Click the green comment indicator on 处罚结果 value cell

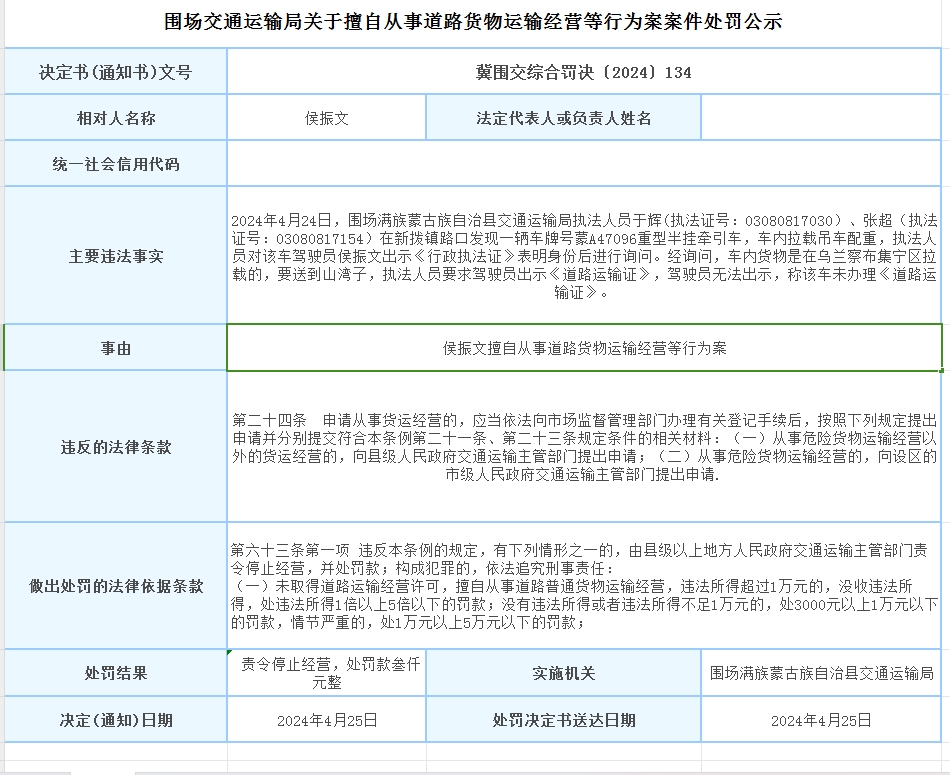230,652
